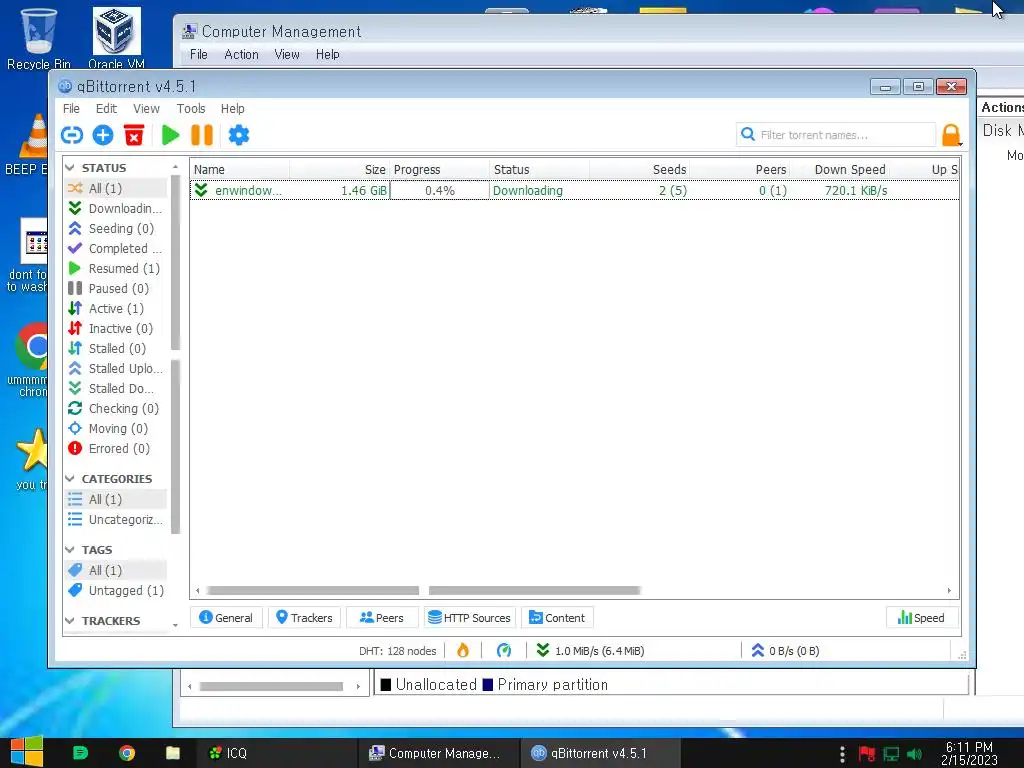Filter by Stalled (0) status
The height and width of the screenshot is (768, 1024).
(x=115, y=349)
